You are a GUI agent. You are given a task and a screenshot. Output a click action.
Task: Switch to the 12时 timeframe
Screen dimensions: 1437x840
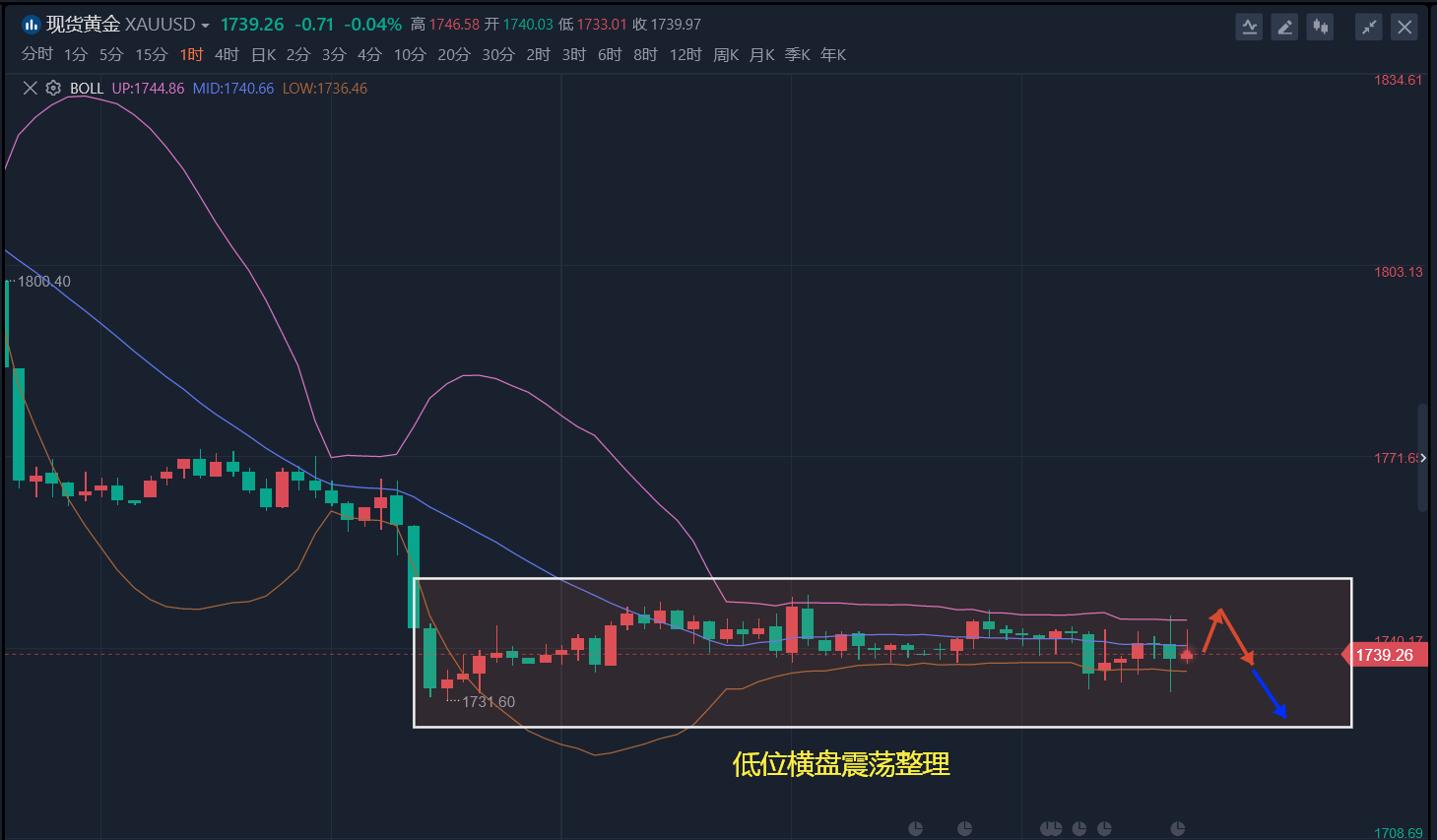click(x=686, y=54)
